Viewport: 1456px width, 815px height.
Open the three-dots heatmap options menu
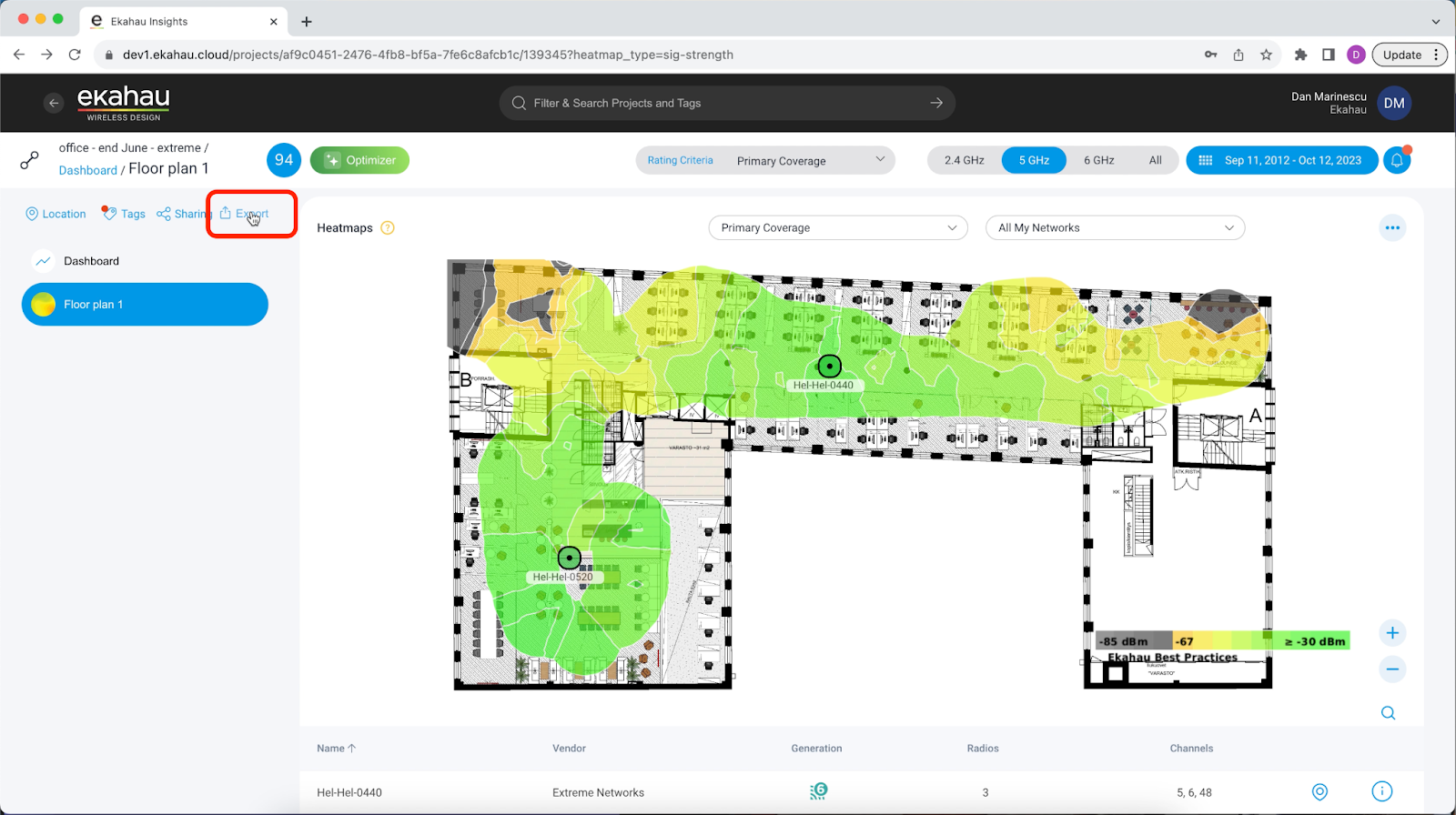click(1391, 228)
